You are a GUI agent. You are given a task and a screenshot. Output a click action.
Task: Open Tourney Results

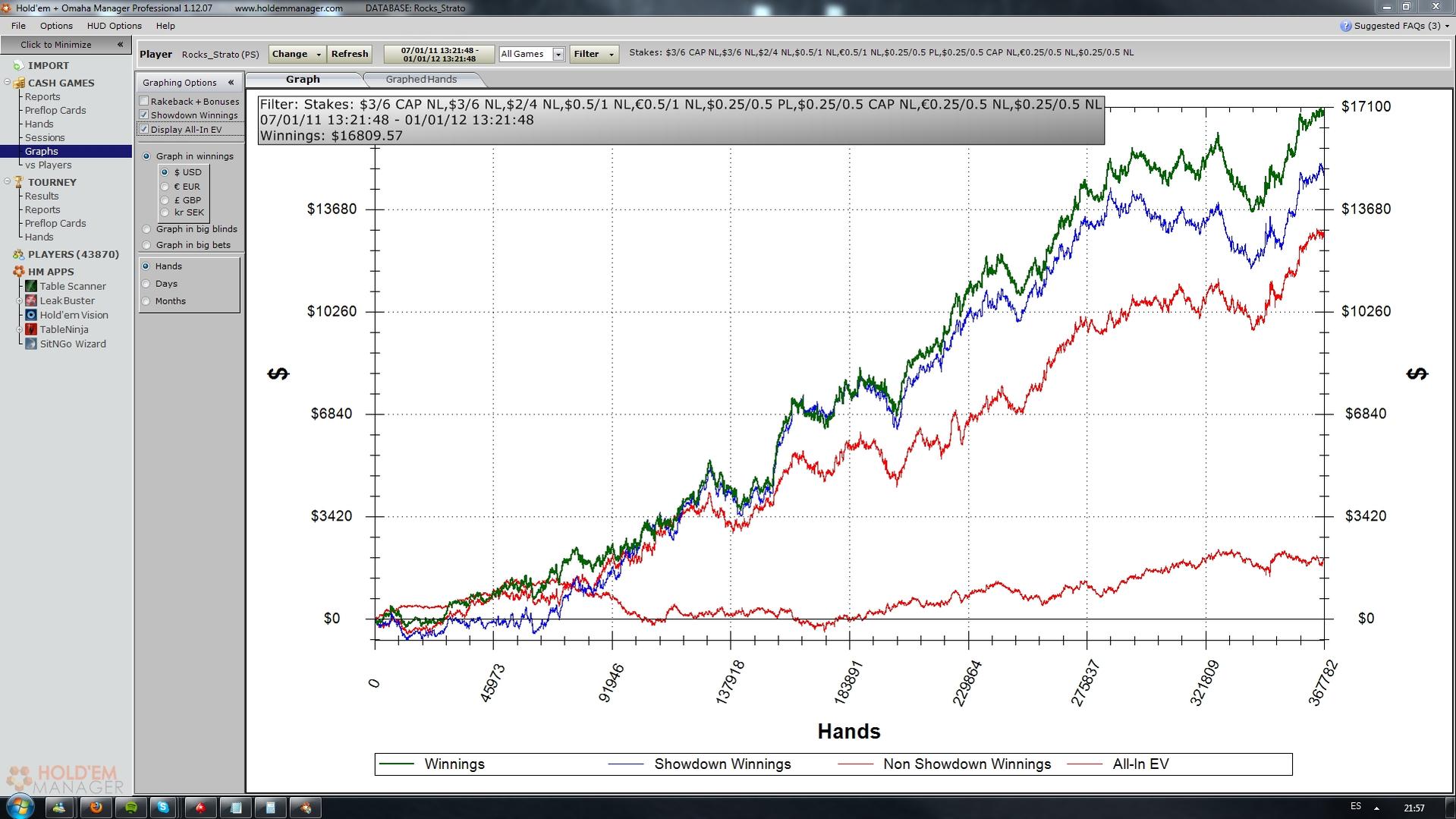[42, 196]
